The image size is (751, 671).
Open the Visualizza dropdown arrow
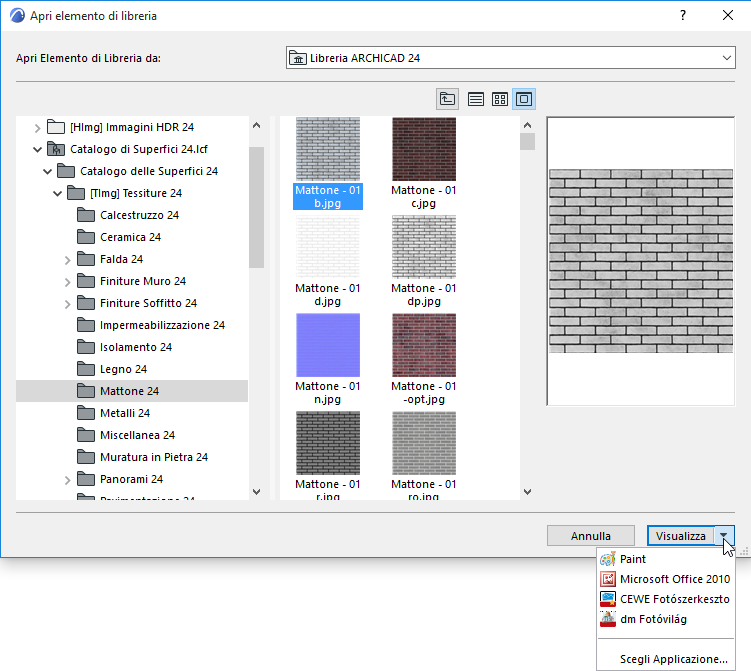(x=724, y=536)
